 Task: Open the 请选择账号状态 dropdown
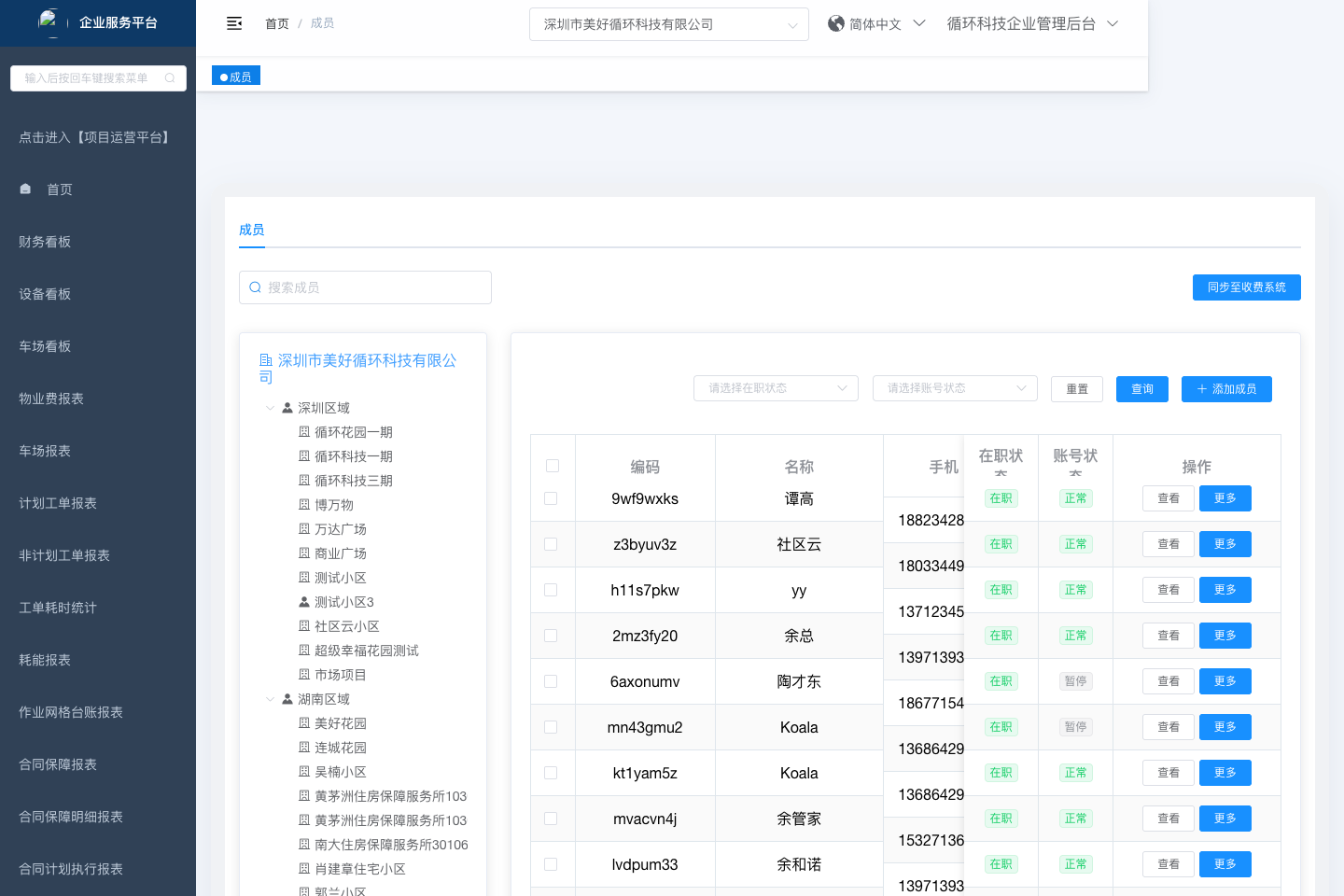pyautogui.click(x=955, y=388)
